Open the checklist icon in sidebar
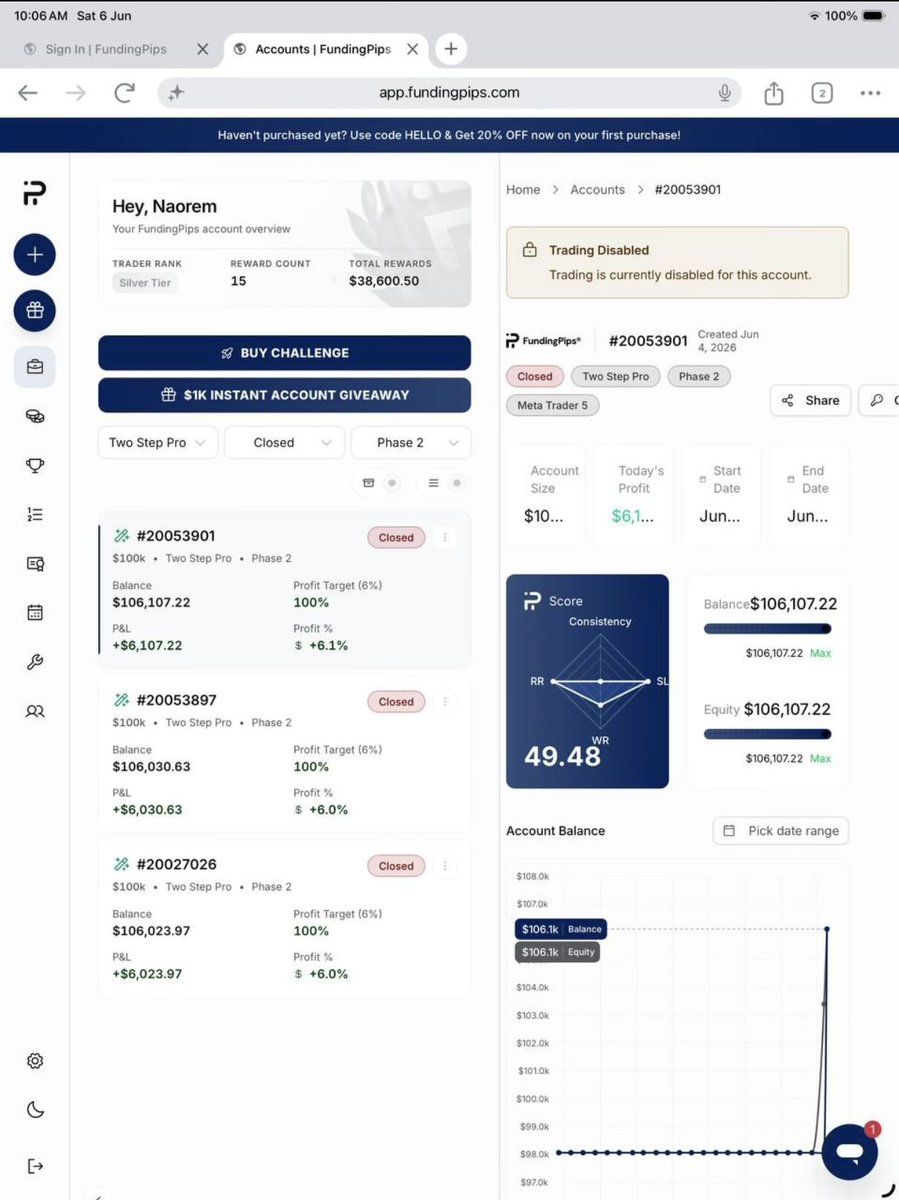 [x=35, y=514]
